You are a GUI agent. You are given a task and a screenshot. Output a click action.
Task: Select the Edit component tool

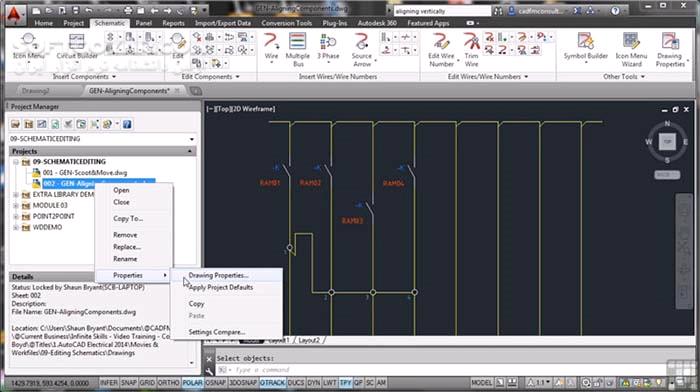(x=178, y=46)
